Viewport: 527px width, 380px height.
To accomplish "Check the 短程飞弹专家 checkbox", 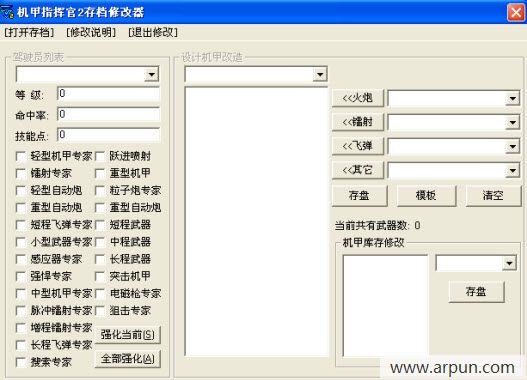I will pyautogui.click(x=21, y=225).
